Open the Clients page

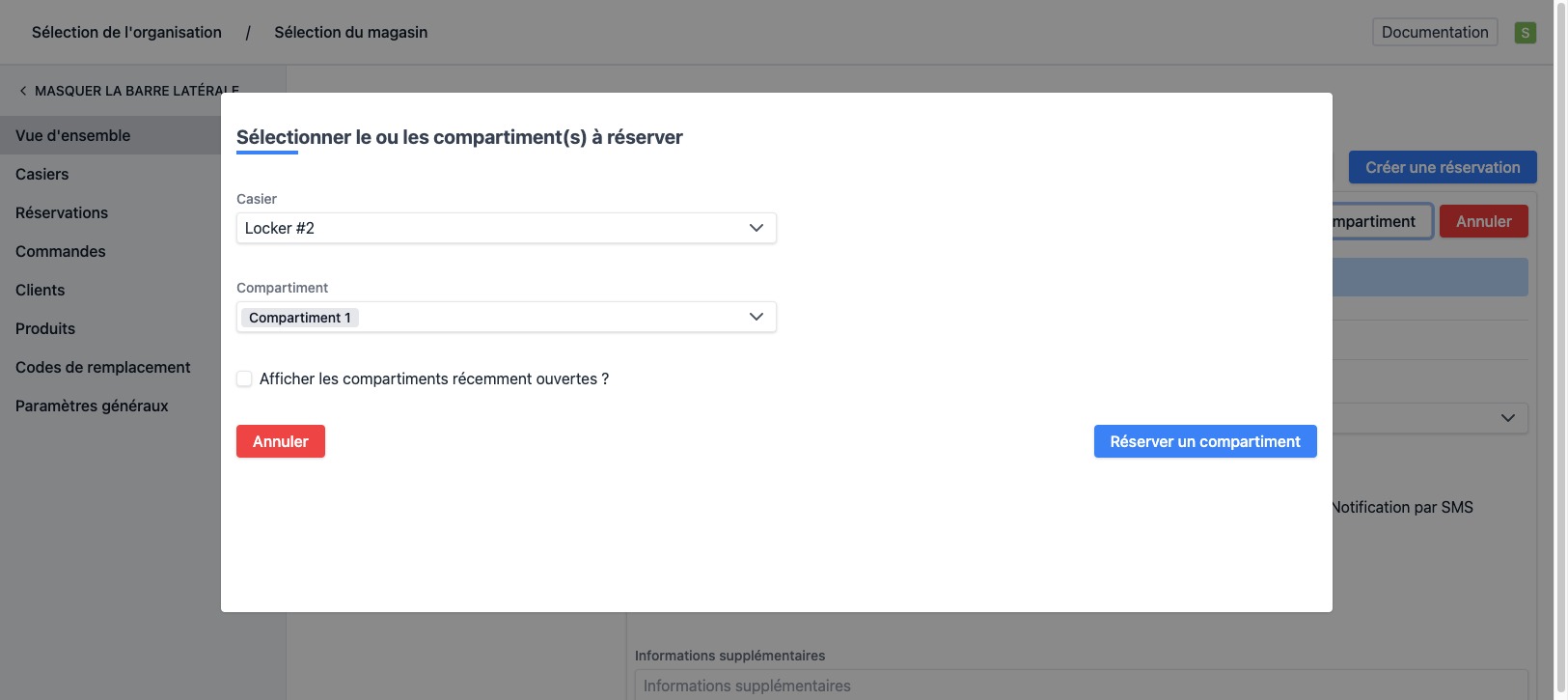tap(41, 291)
